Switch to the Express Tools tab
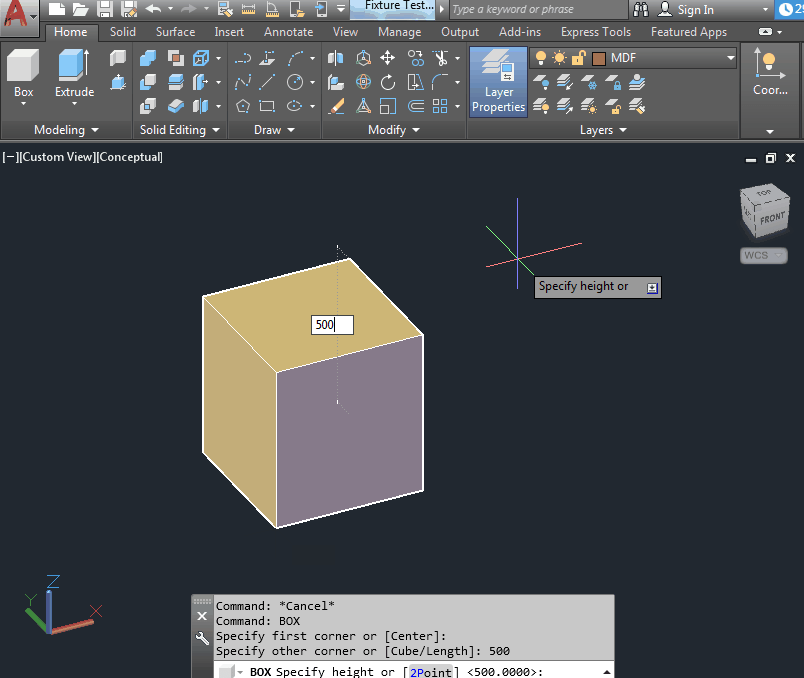 point(595,32)
